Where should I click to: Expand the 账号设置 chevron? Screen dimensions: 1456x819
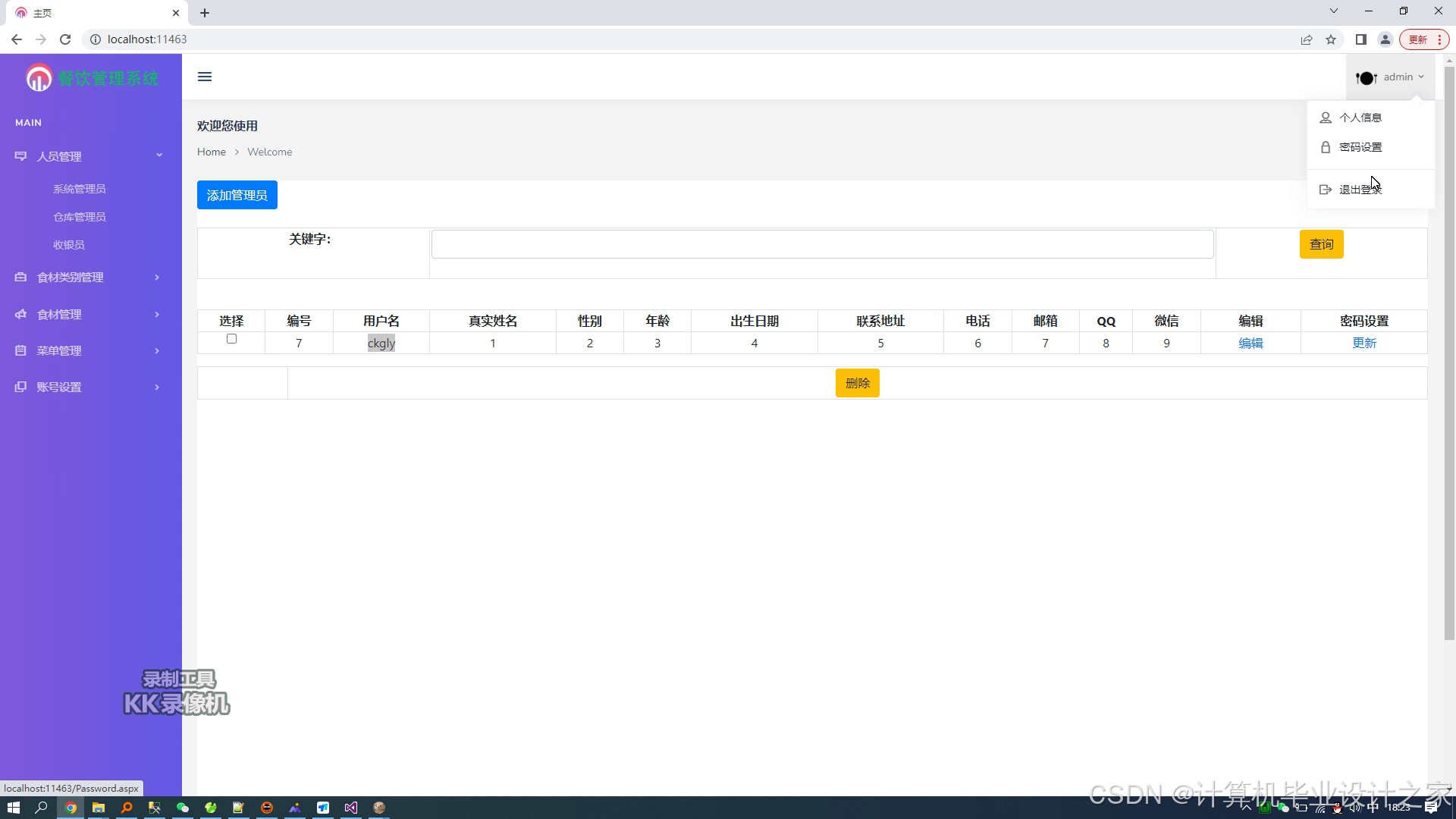tap(157, 387)
